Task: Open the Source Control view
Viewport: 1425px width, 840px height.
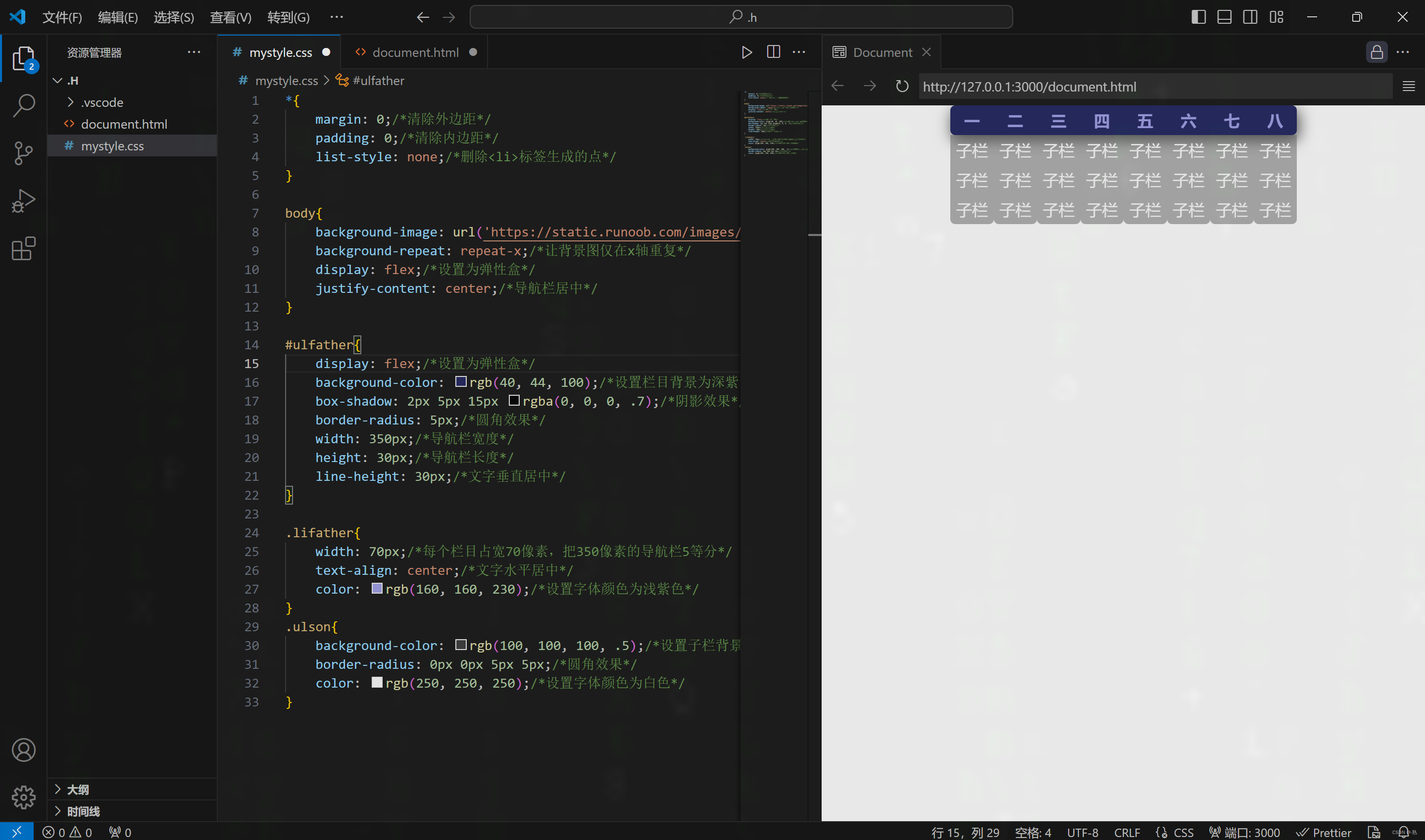Action: [x=23, y=153]
